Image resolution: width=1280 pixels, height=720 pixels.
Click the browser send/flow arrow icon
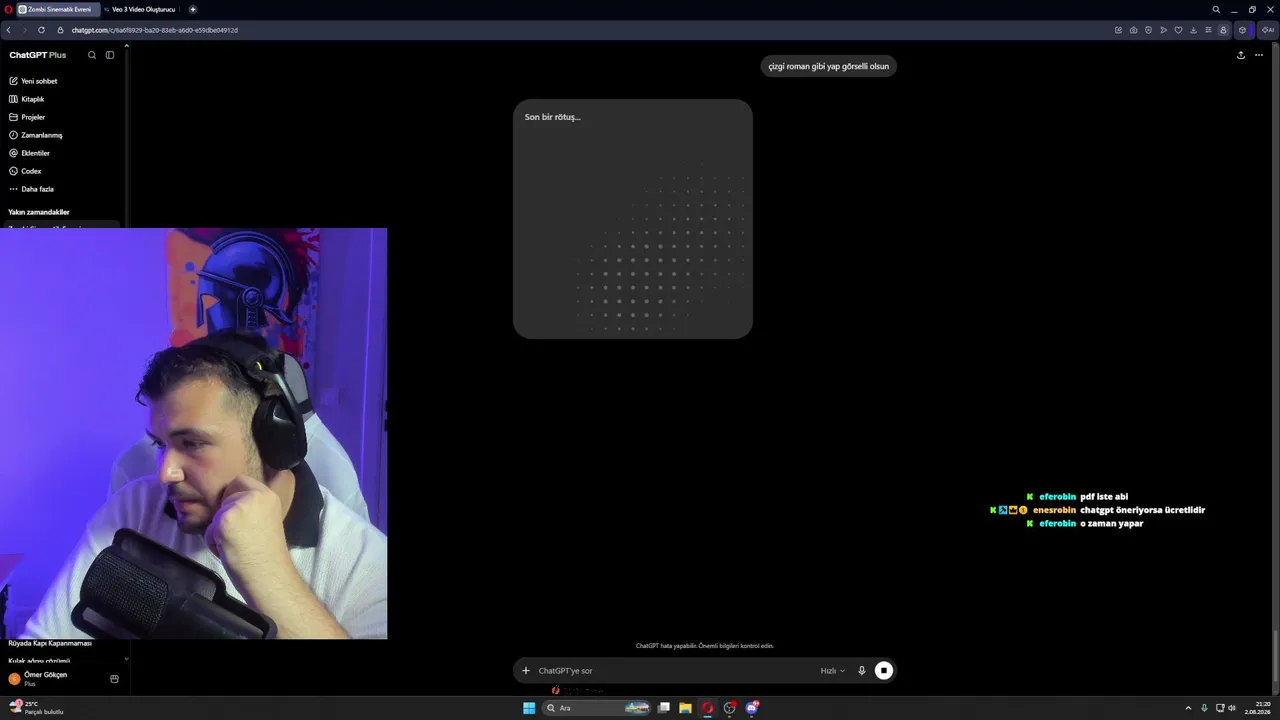1163,30
